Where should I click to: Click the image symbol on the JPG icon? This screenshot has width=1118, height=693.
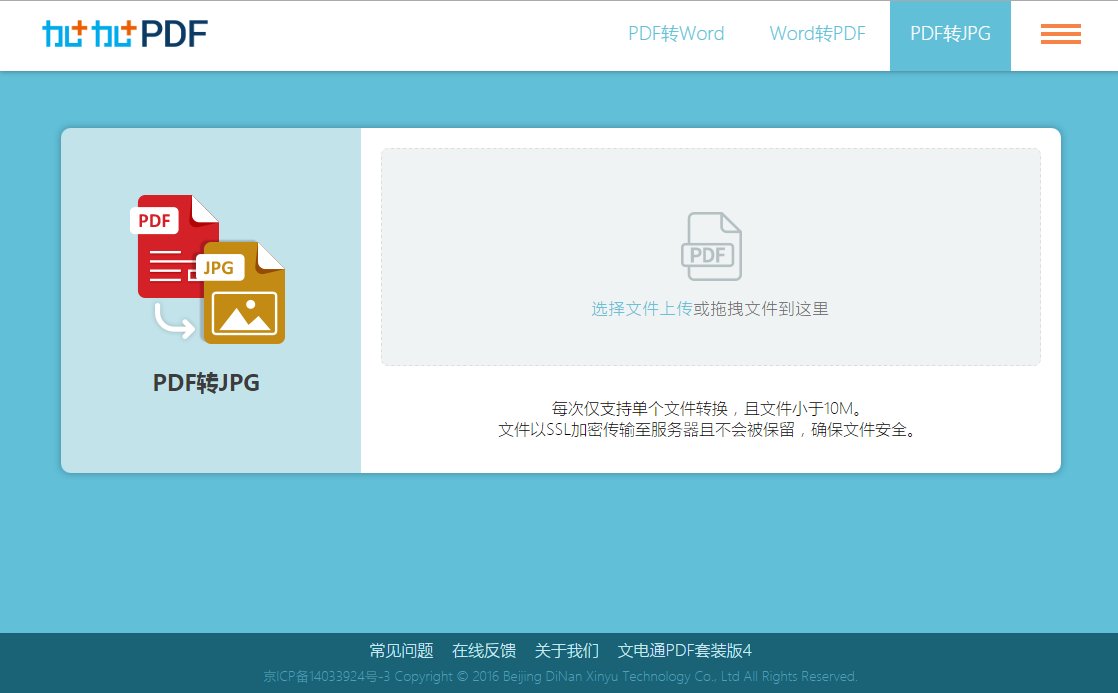pyautogui.click(x=243, y=315)
